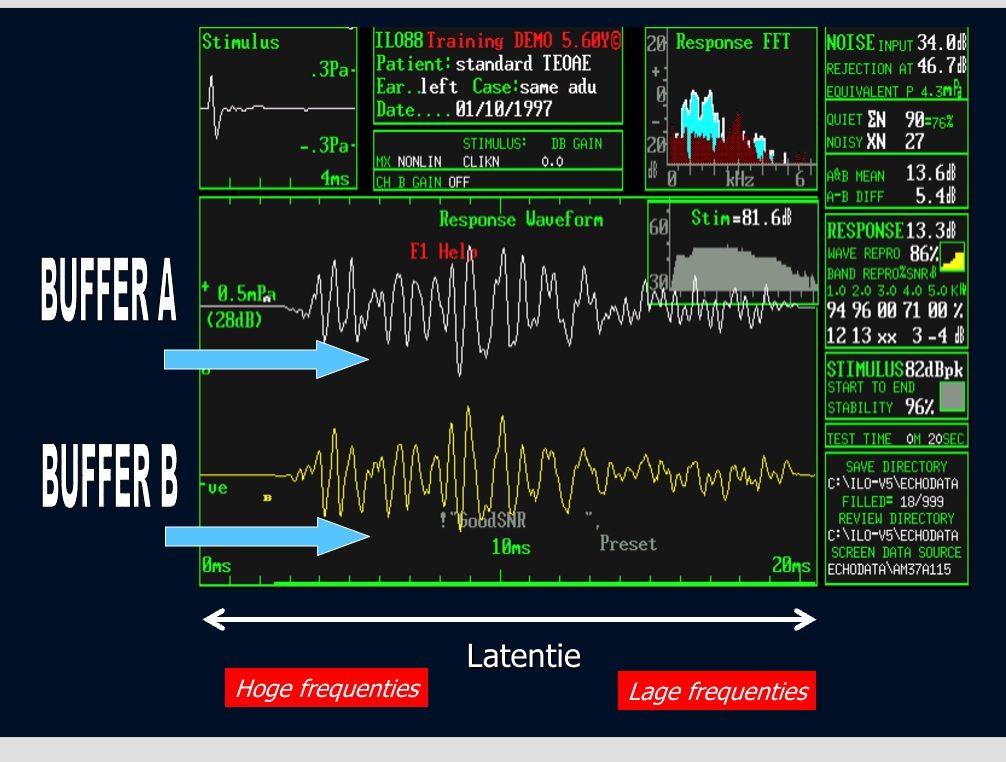The image size is (1006, 762).
Task: Click the file name 'ECHODATA\AM37A115'
Action: 889,570
